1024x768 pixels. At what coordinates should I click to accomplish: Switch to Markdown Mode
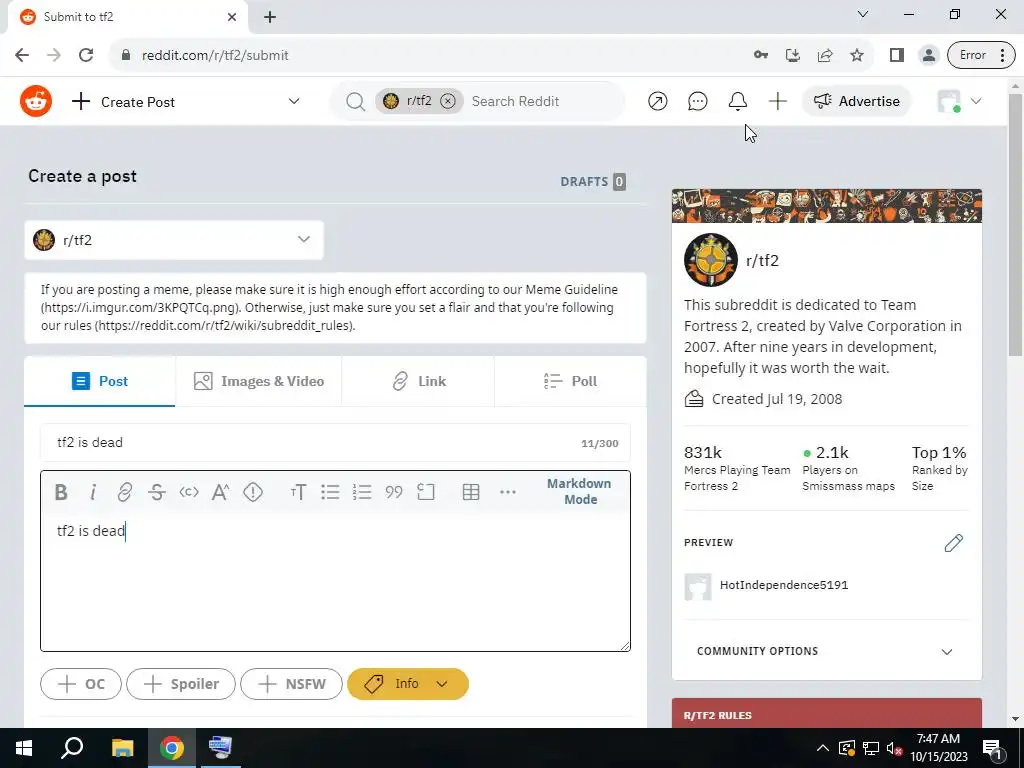579,491
